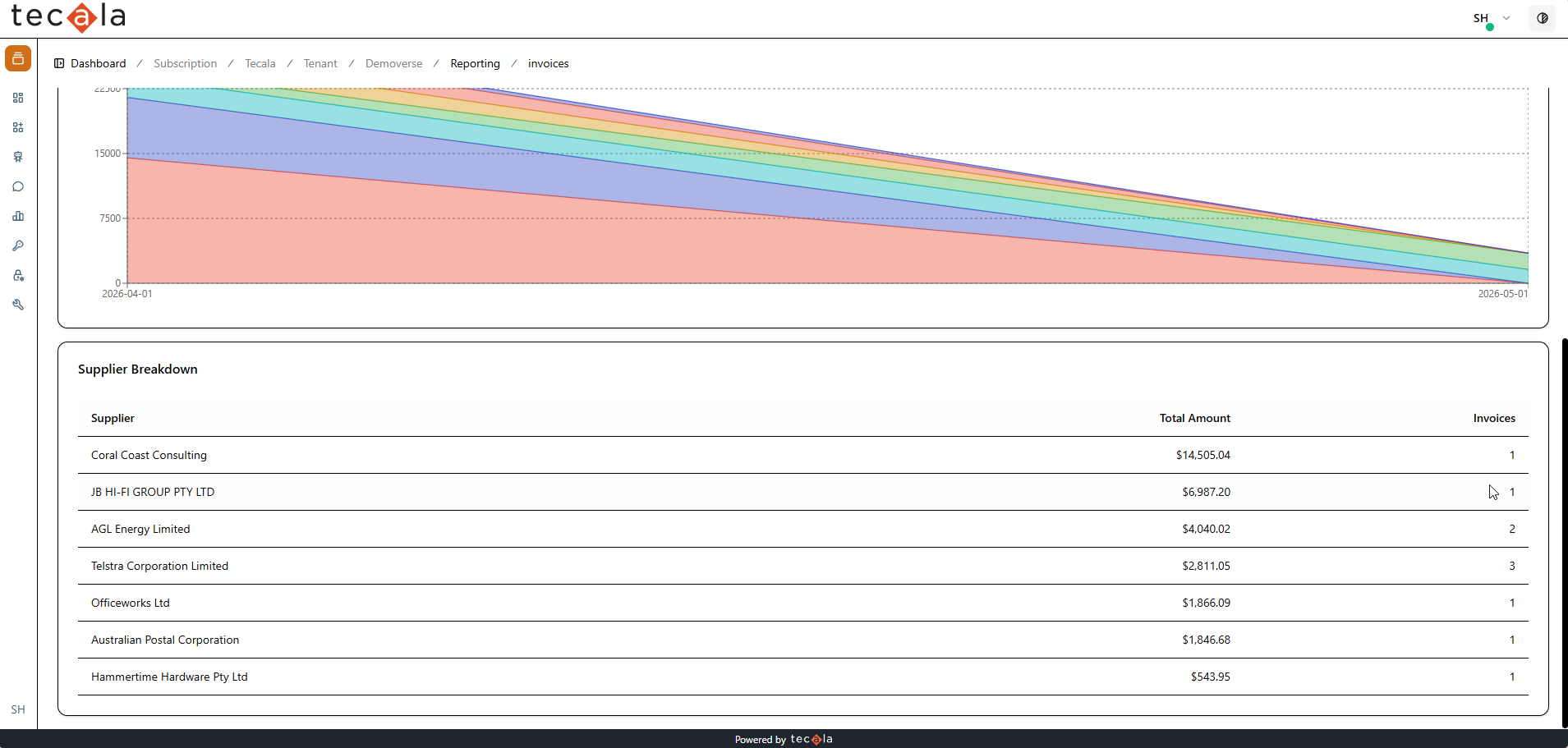This screenshot has width=1568, height=748.
Task: Click the $1,846.68 amount
Action: (x=1207, y=640)
